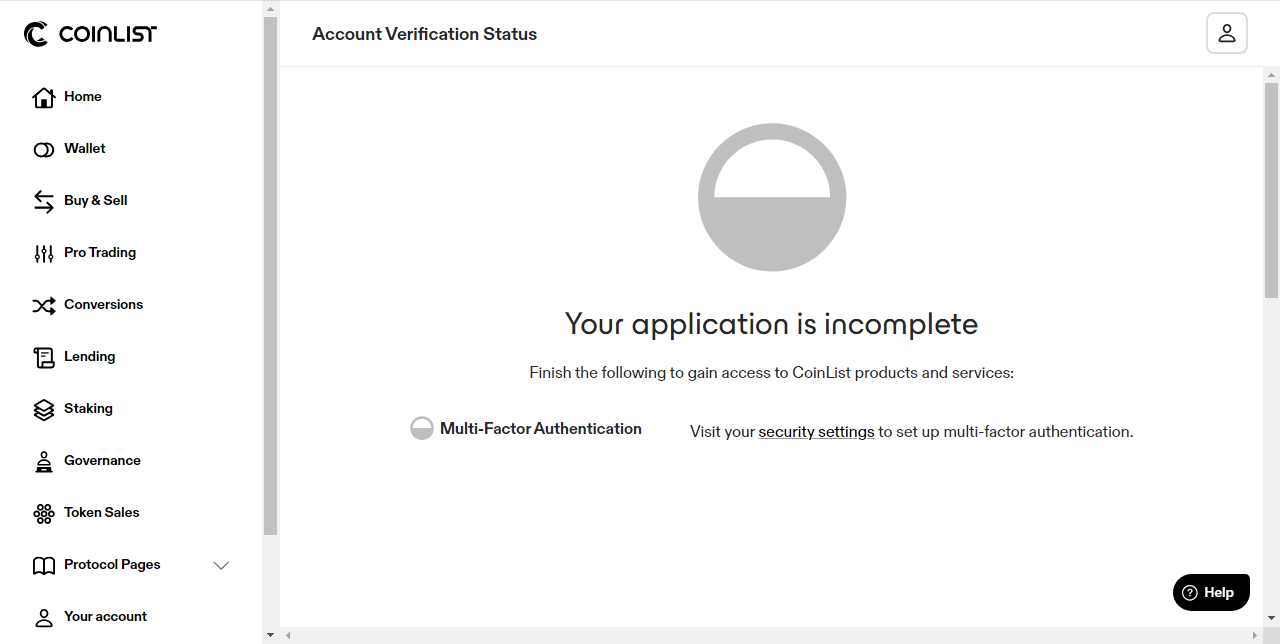
Task: Click the main page vertical scrollbar thumb
Action: (1272, 190)
